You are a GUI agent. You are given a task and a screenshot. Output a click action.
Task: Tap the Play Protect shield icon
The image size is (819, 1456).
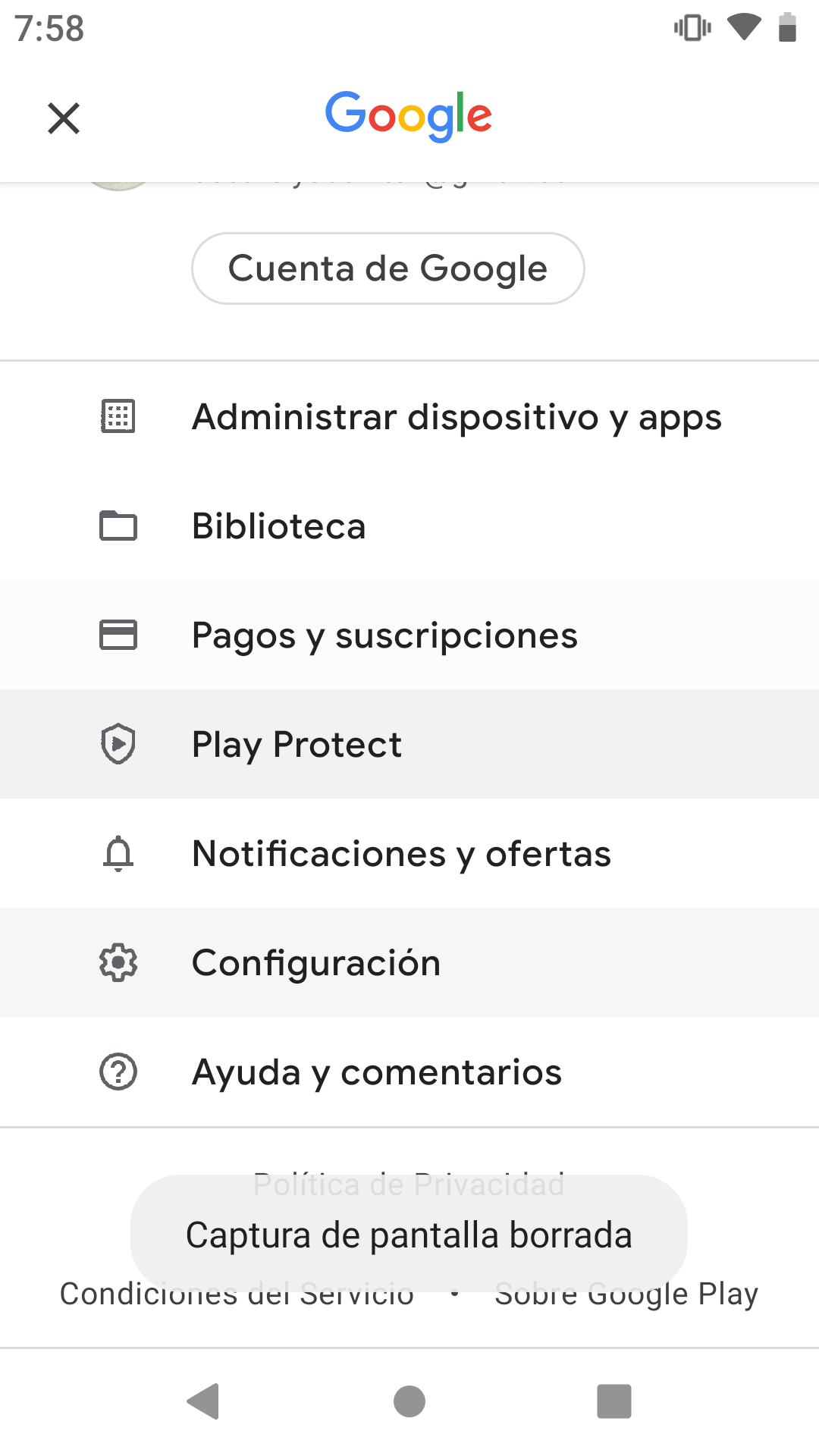click(x=118, y=744)
